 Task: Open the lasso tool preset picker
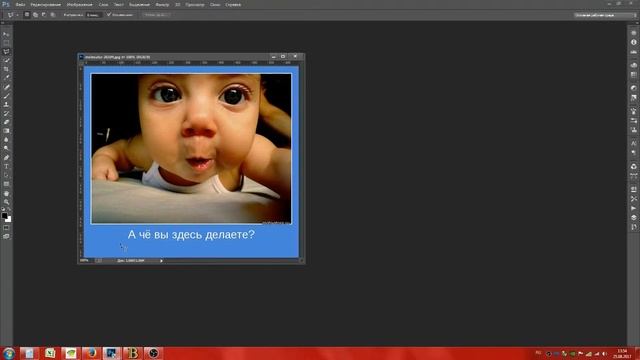coord(13,15)
